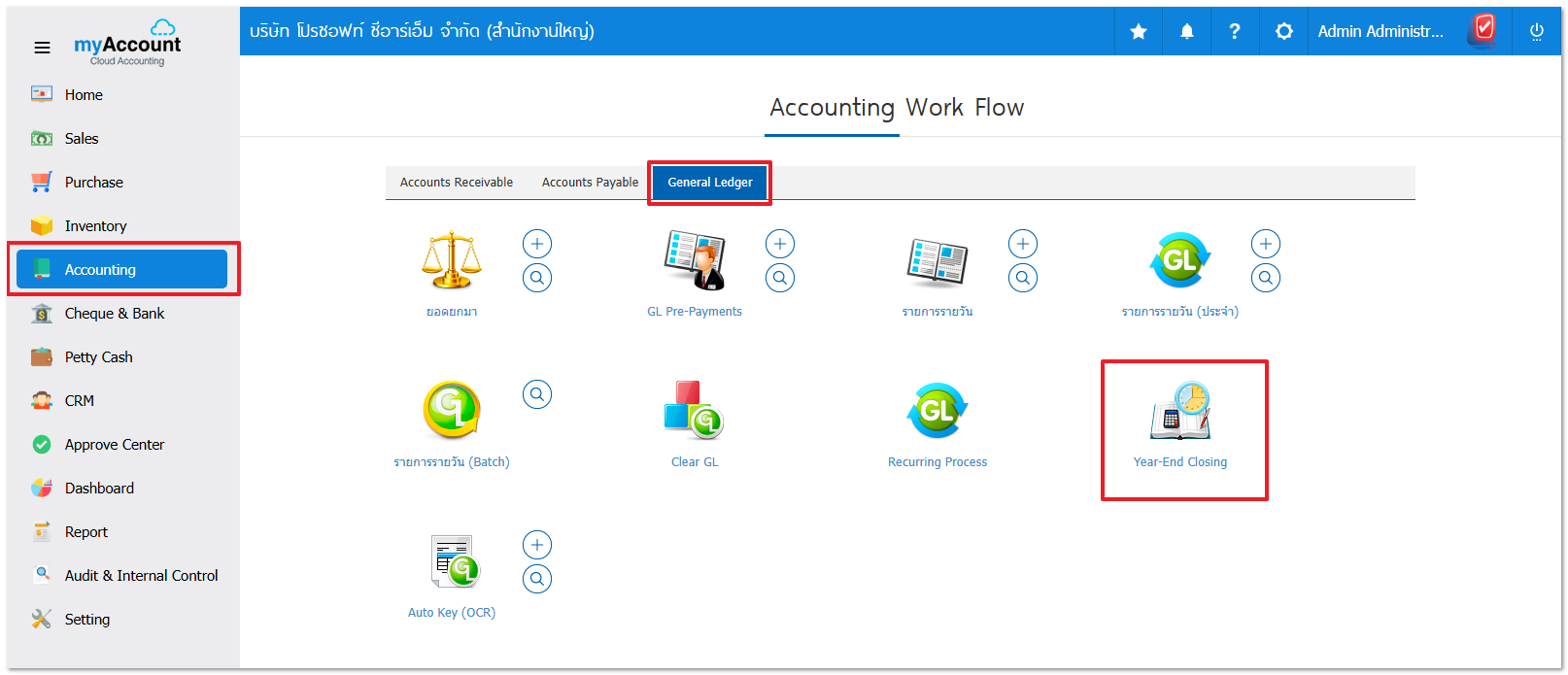Open the Auto Key (OCR) icon
The height and width of the screenshot is (675, 1568).
point(454,561)
